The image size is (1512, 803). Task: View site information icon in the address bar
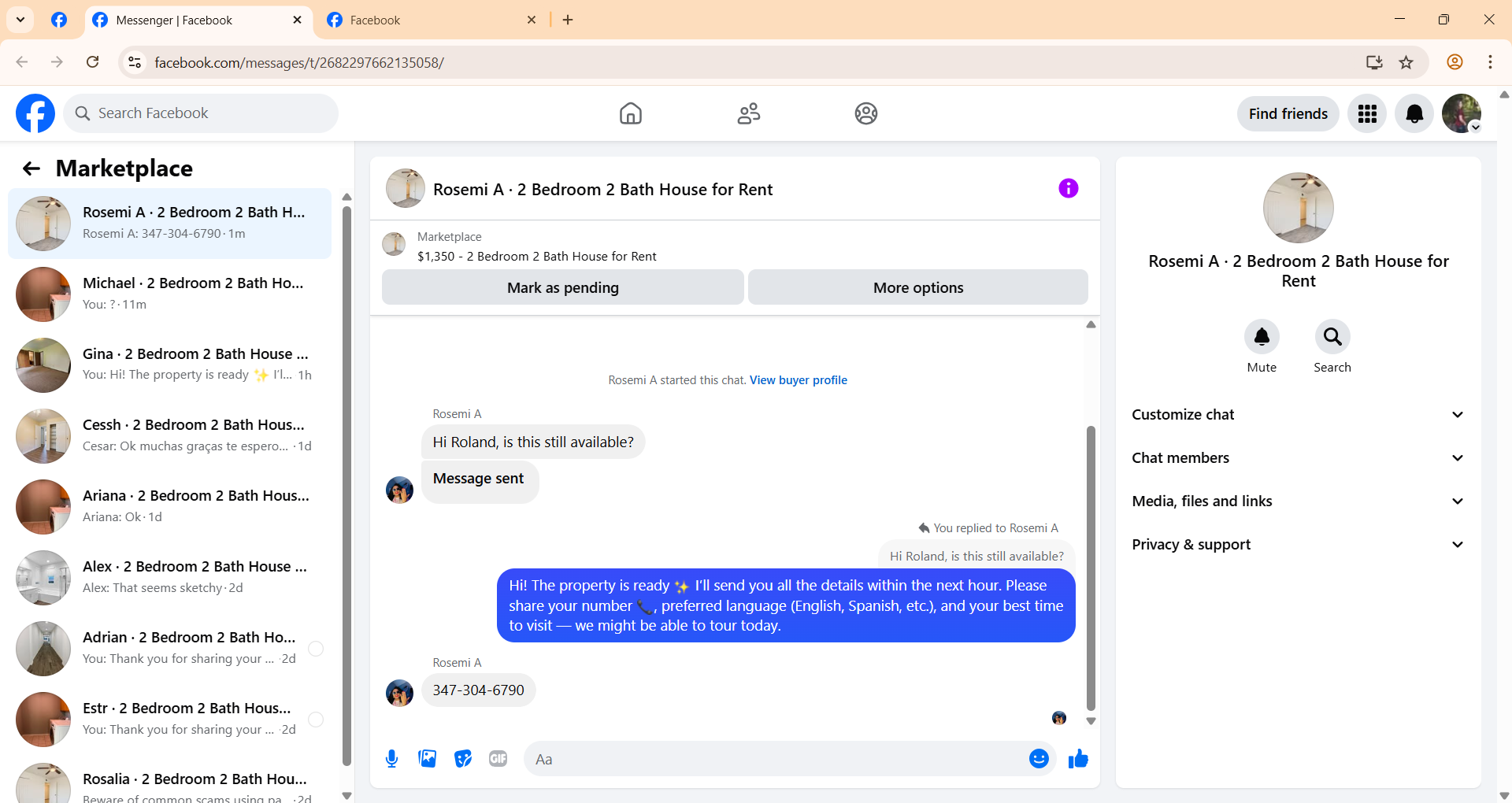coord(135,62)
